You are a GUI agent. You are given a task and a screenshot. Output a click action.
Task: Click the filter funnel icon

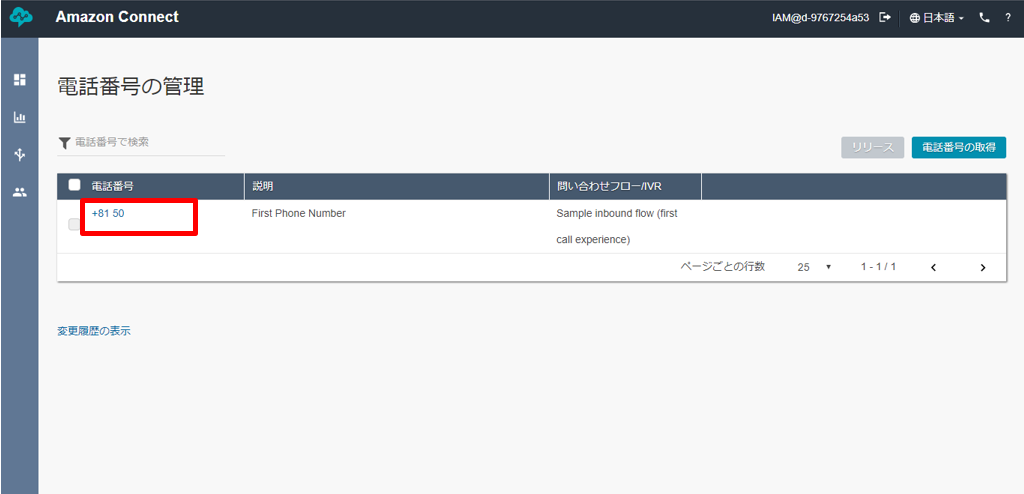click(x=64, y=142)
